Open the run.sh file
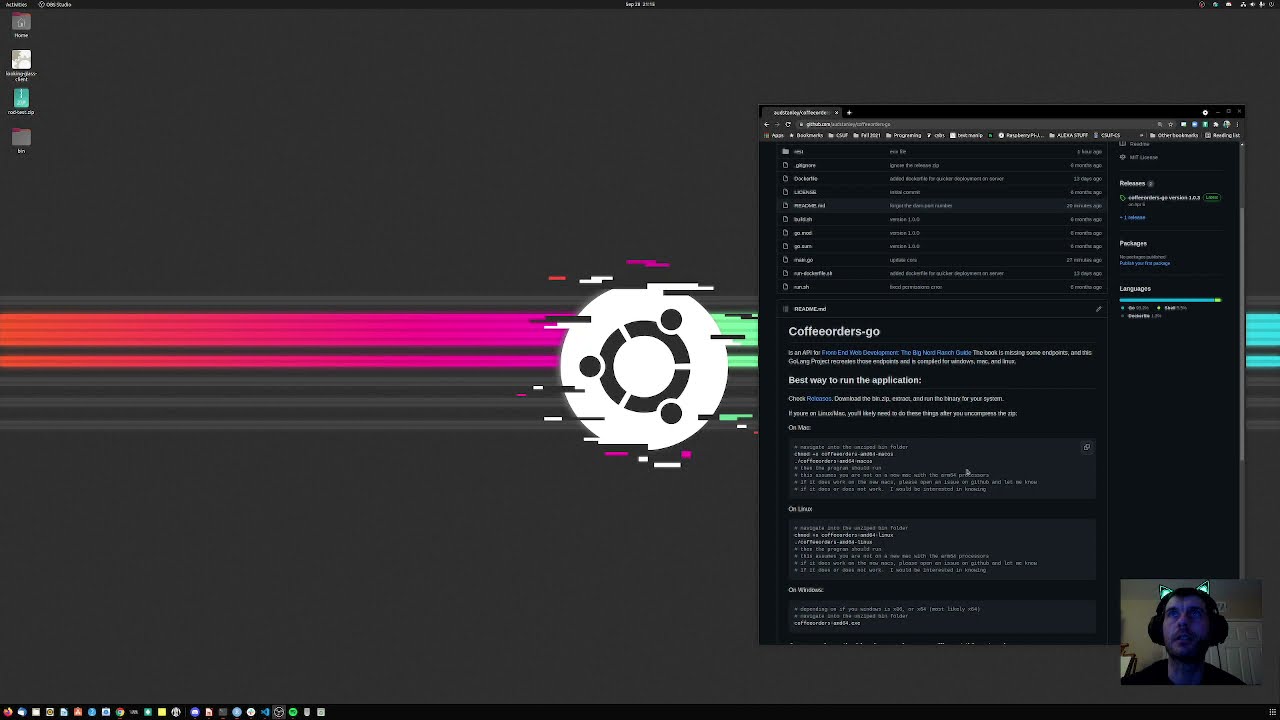1280x720 pixels. point(801,287)
